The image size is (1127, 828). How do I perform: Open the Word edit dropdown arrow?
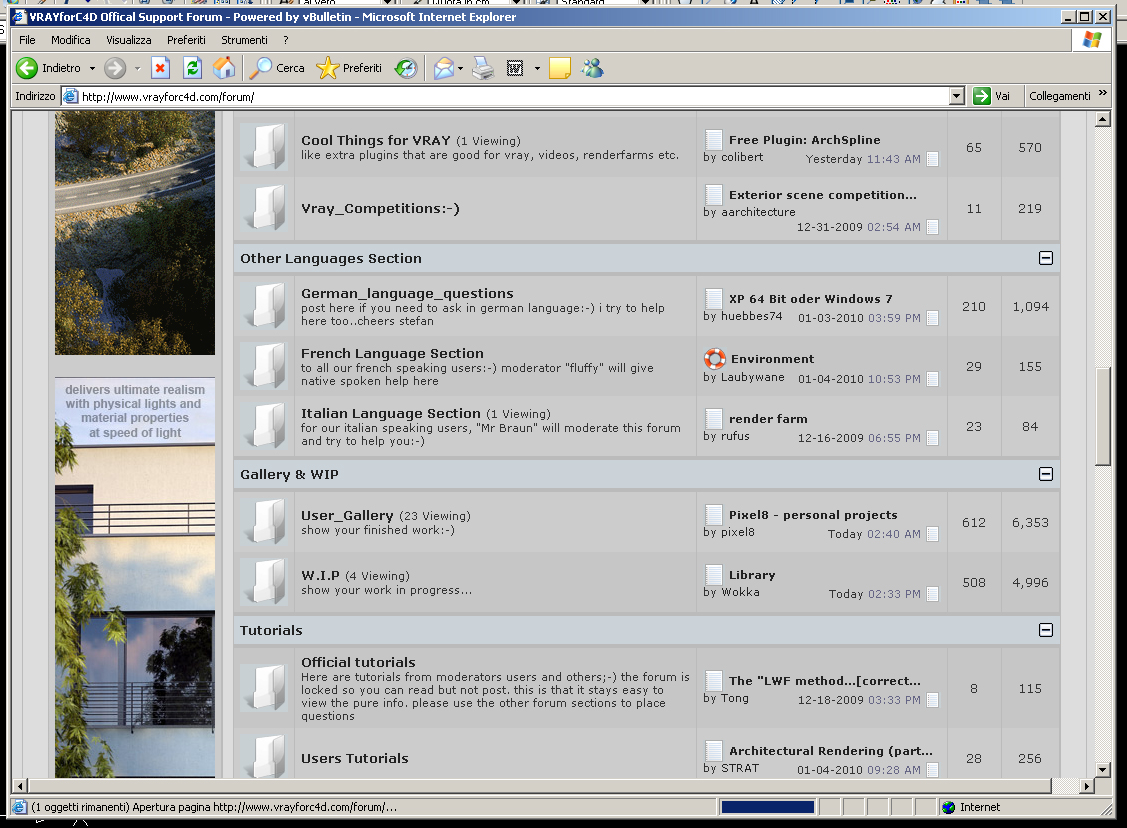(537, 68)
